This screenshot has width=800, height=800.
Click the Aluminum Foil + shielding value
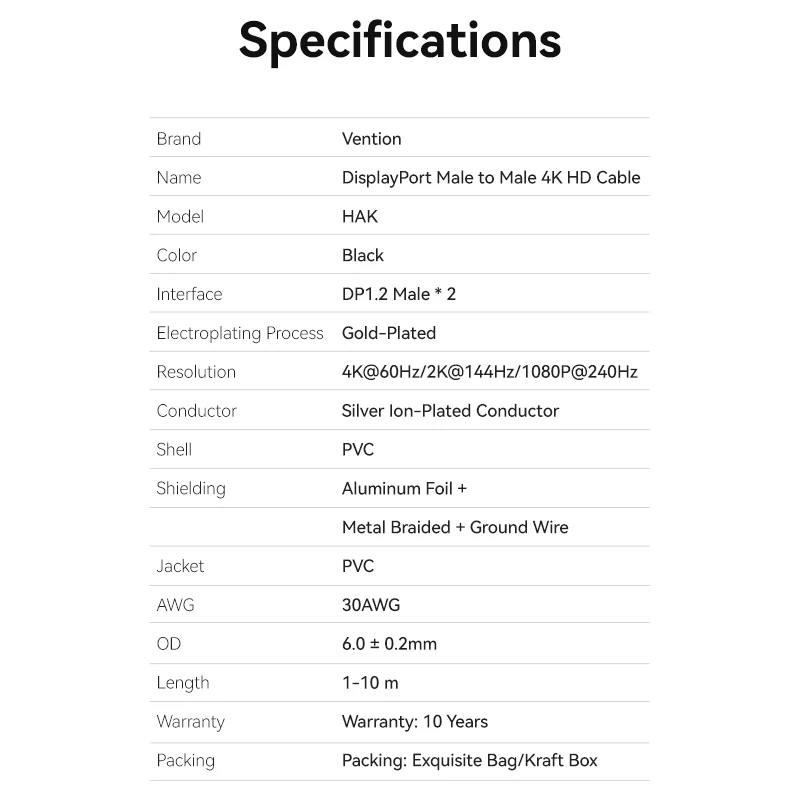pos(405,488)
